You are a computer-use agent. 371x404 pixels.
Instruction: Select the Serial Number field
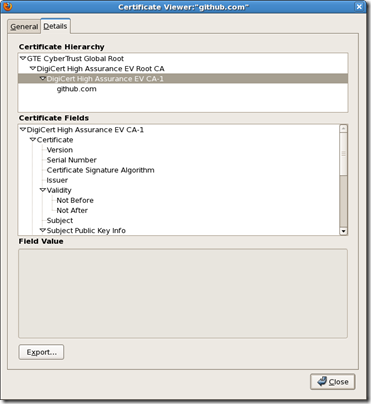pos(72,160)
